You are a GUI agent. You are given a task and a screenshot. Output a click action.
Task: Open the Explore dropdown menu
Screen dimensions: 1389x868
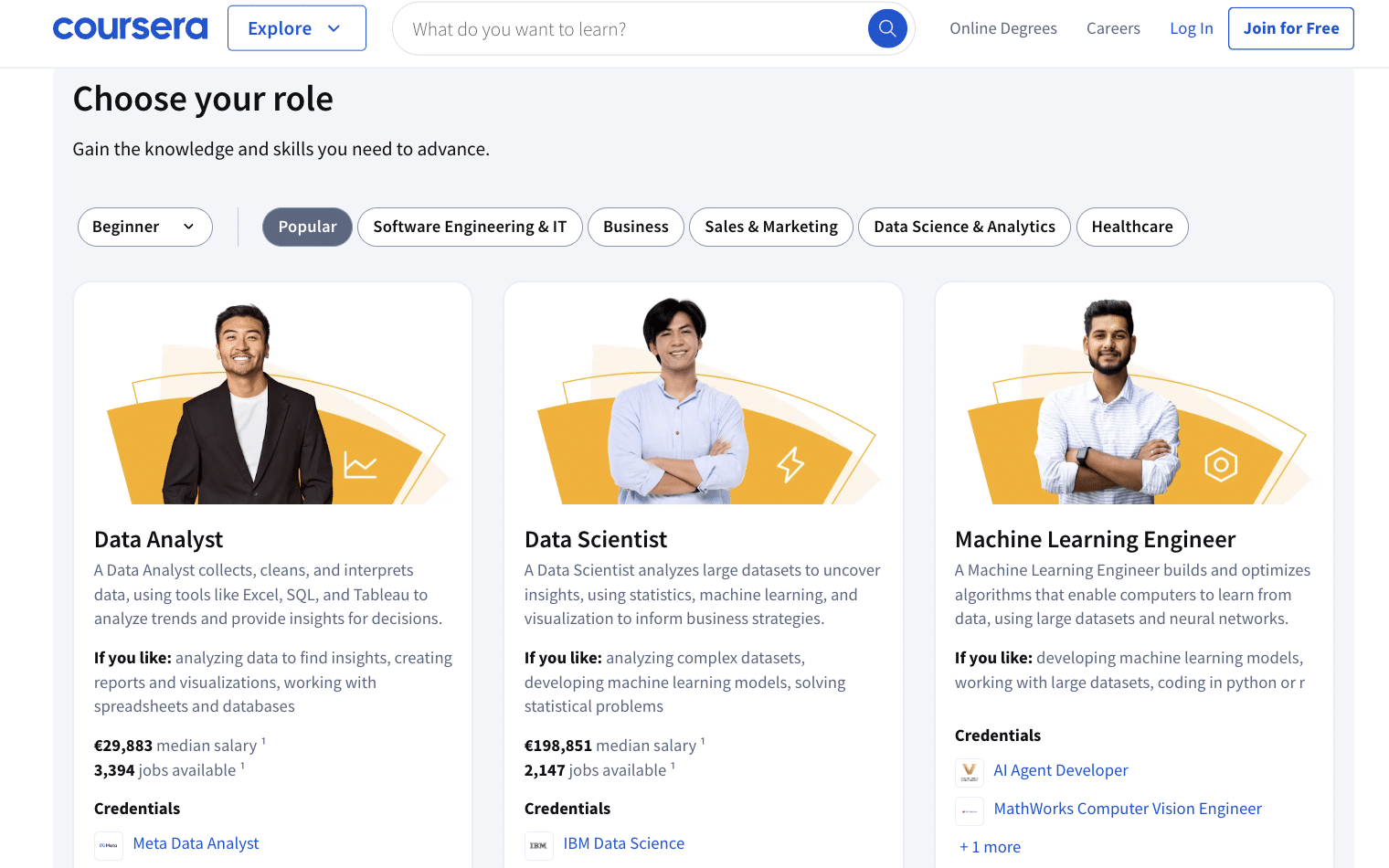pyautogui.click(x=297, y=28)
